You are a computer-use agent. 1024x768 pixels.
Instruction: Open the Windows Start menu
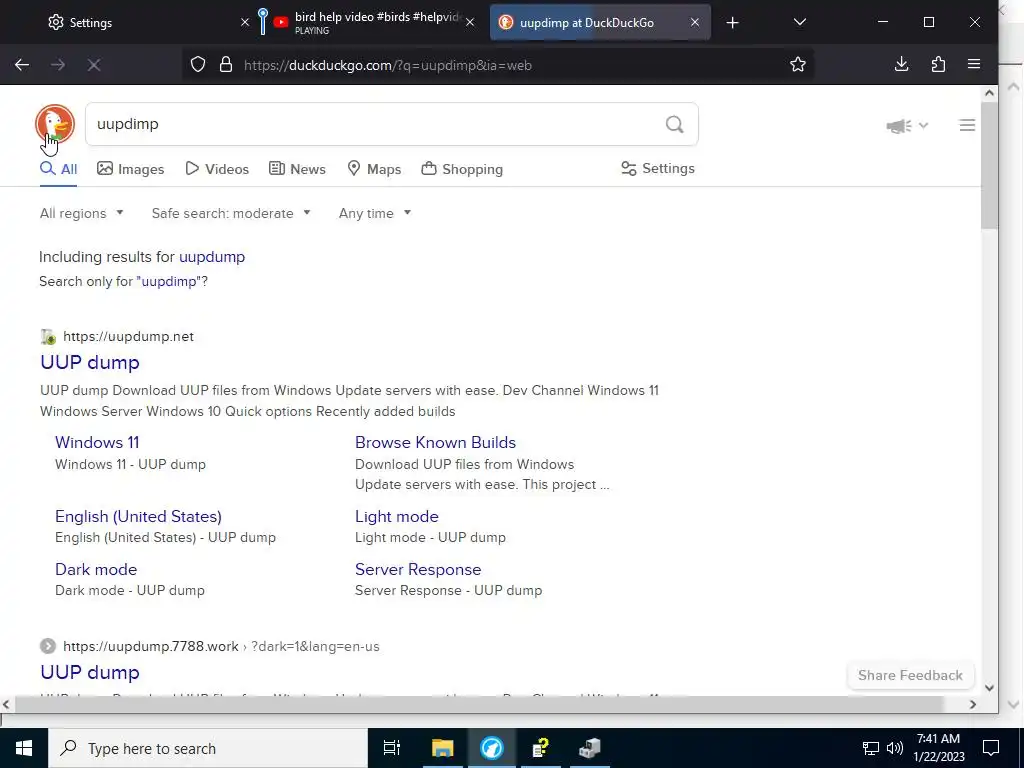click(x=24, y=748)
